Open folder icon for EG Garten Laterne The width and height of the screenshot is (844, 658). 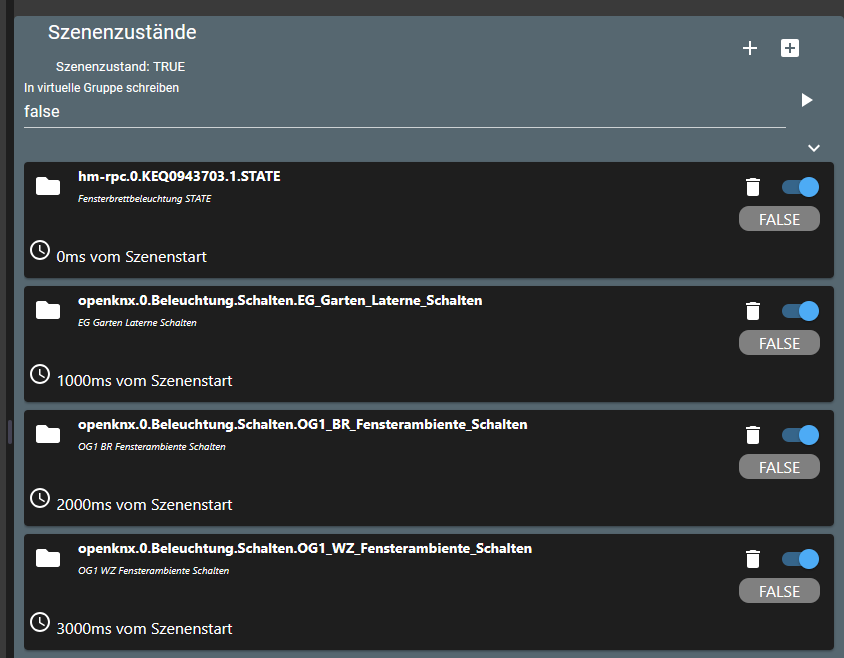[x=48, y=310]
